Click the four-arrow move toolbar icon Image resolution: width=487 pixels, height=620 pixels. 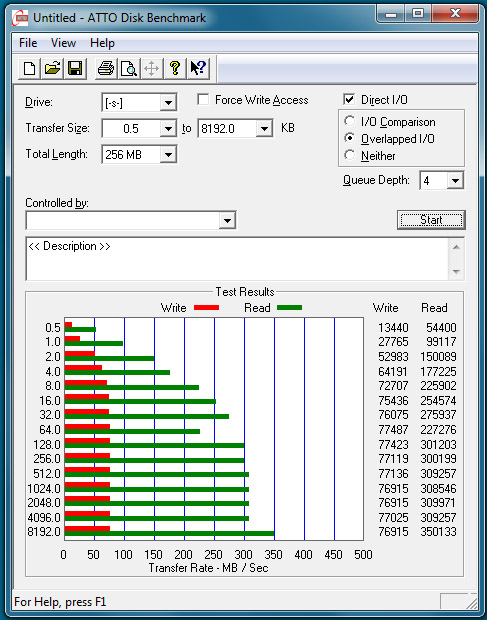151,69
